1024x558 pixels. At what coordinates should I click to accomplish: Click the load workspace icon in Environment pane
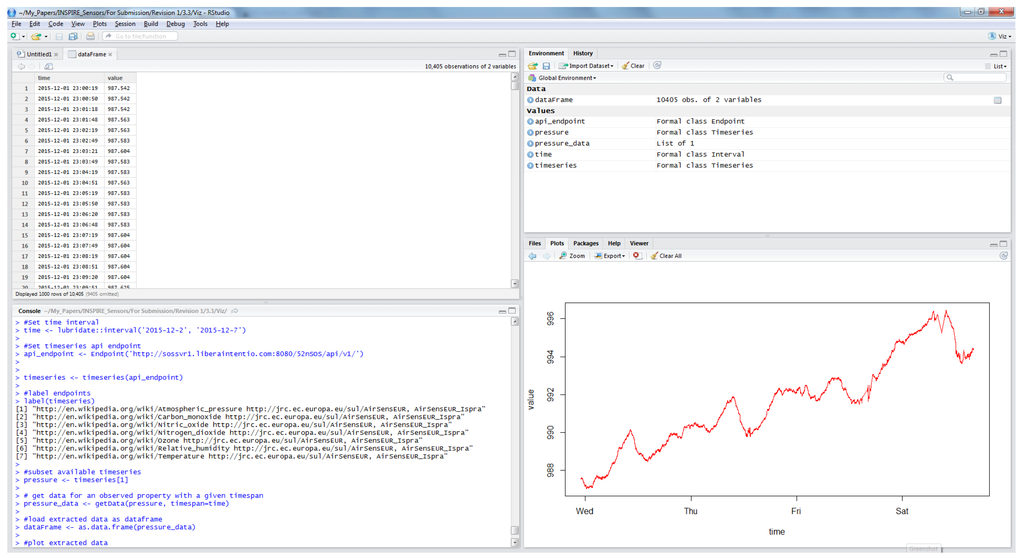pos(533,66)
